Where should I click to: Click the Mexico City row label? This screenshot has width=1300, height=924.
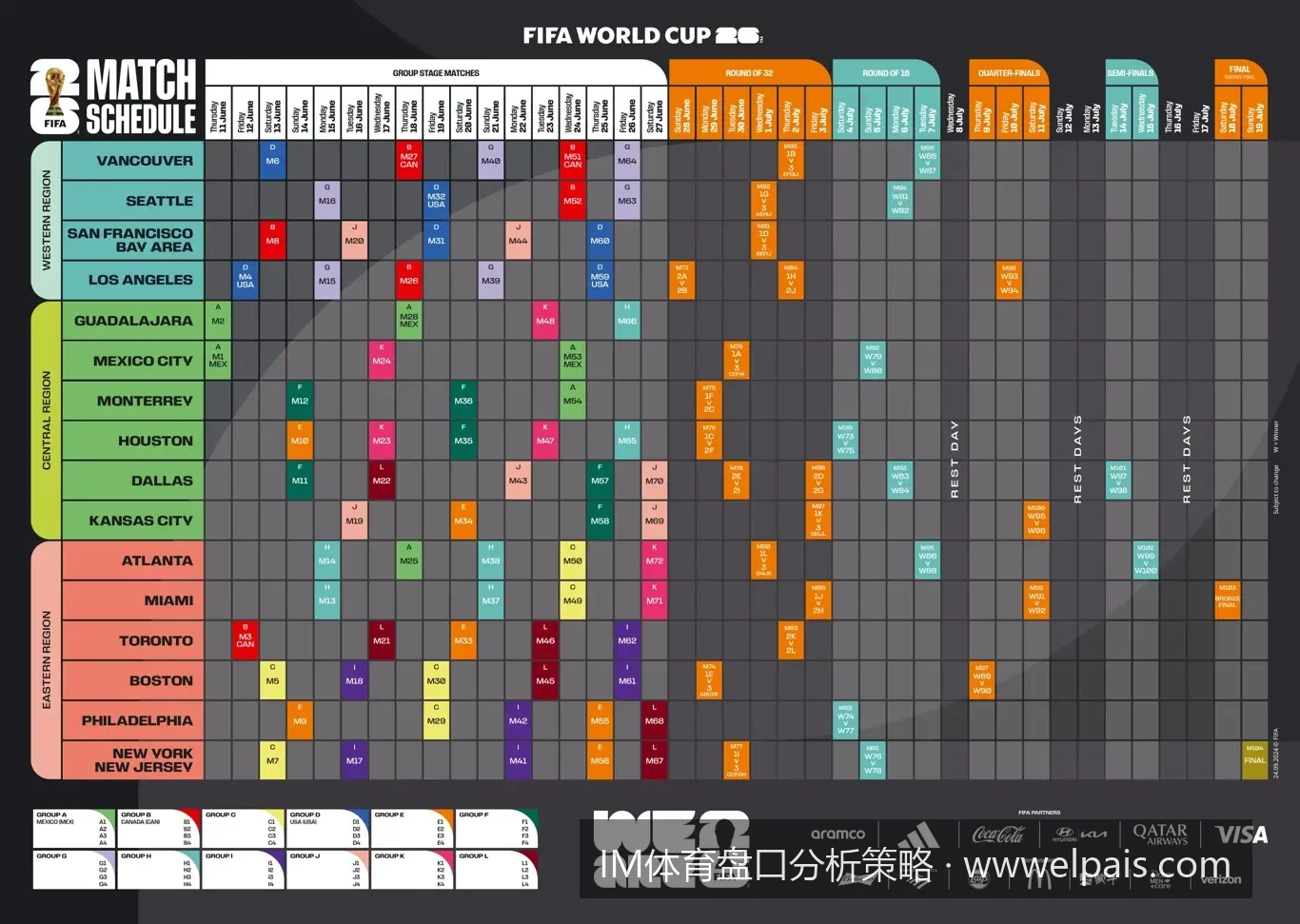[133, 361]
